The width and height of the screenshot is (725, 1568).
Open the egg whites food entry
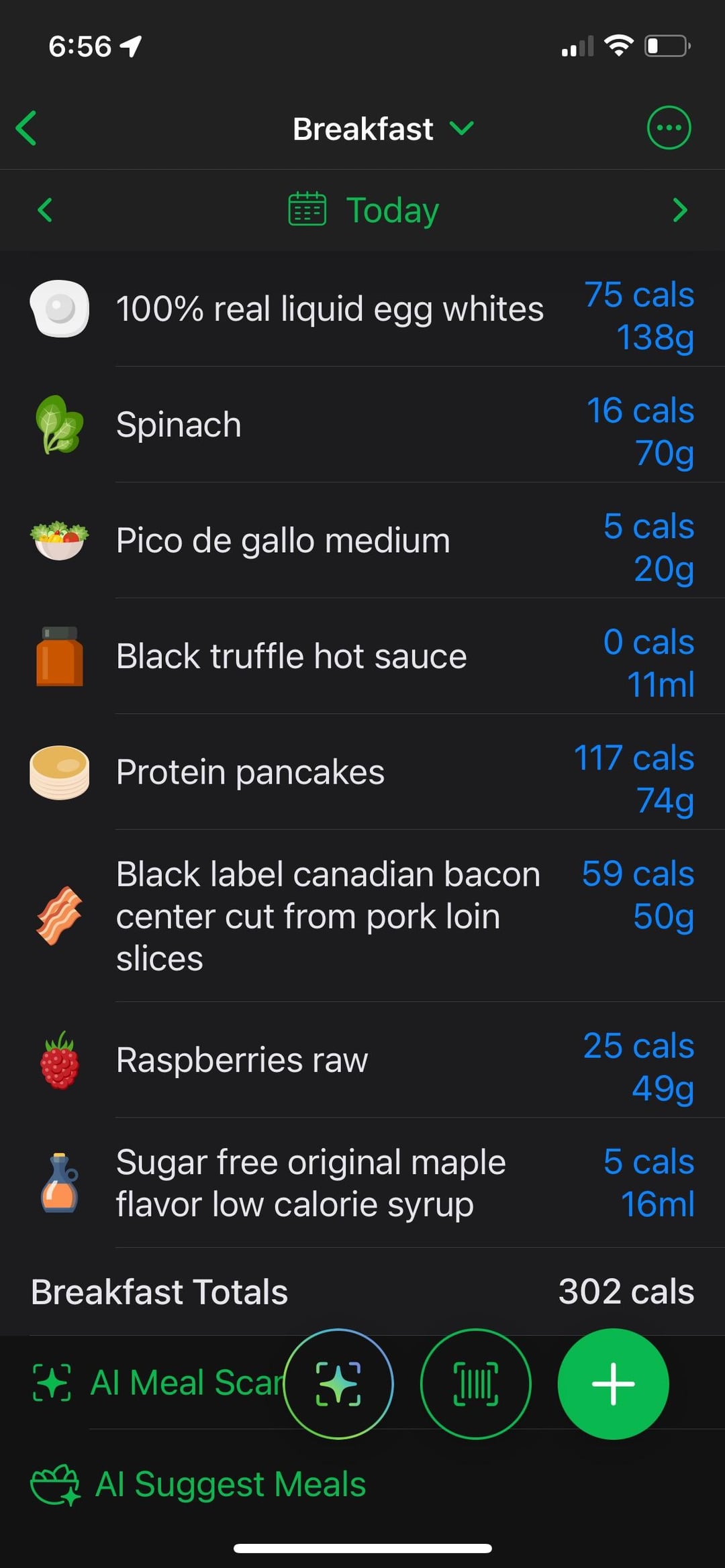(329, 309)
